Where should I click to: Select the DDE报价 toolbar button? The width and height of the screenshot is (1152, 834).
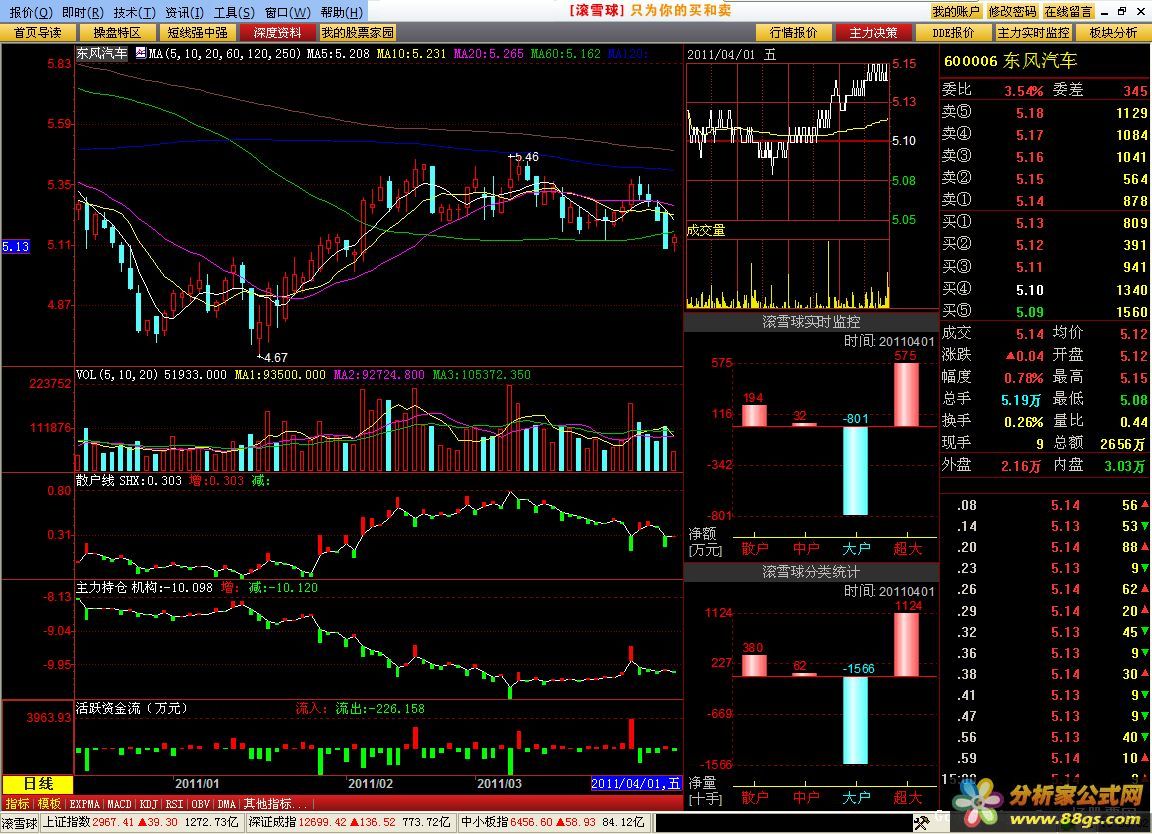point(953,33)
